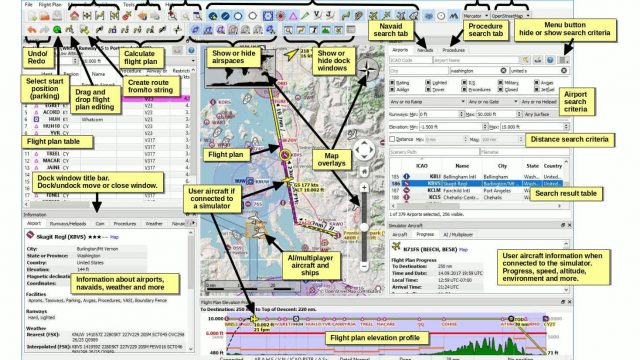Toggle the Military checkbox
The height and width of the screenshot is (360, 640).
[x=500, y=82]
